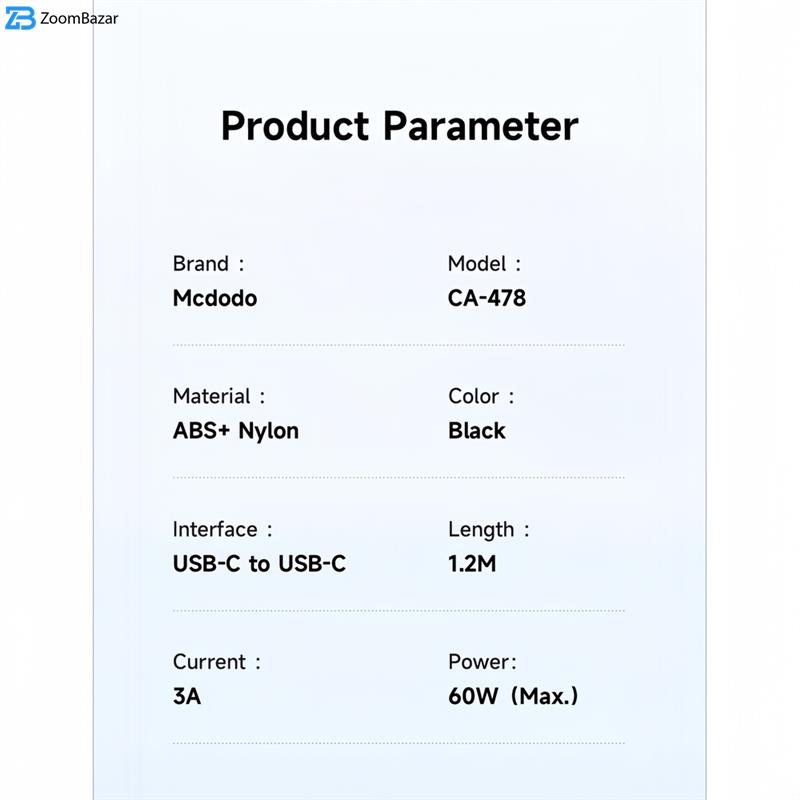Click the Power label
The height and width of the screenshot is (800, 800).
(482, 662)
